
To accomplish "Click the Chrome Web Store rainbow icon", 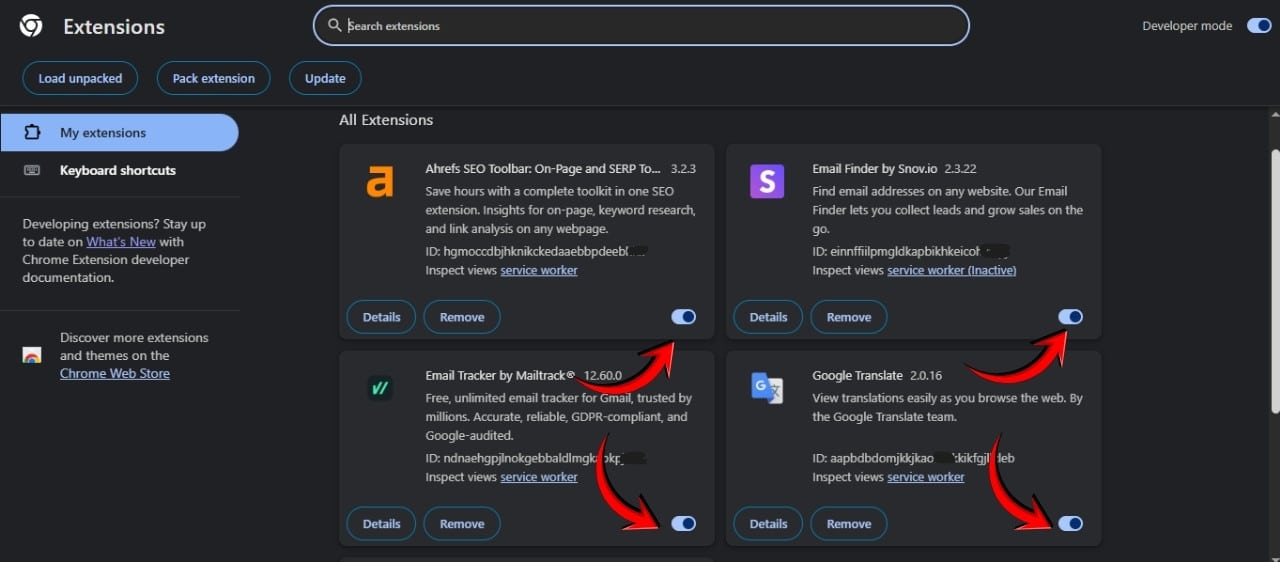I will click(32, 355).
